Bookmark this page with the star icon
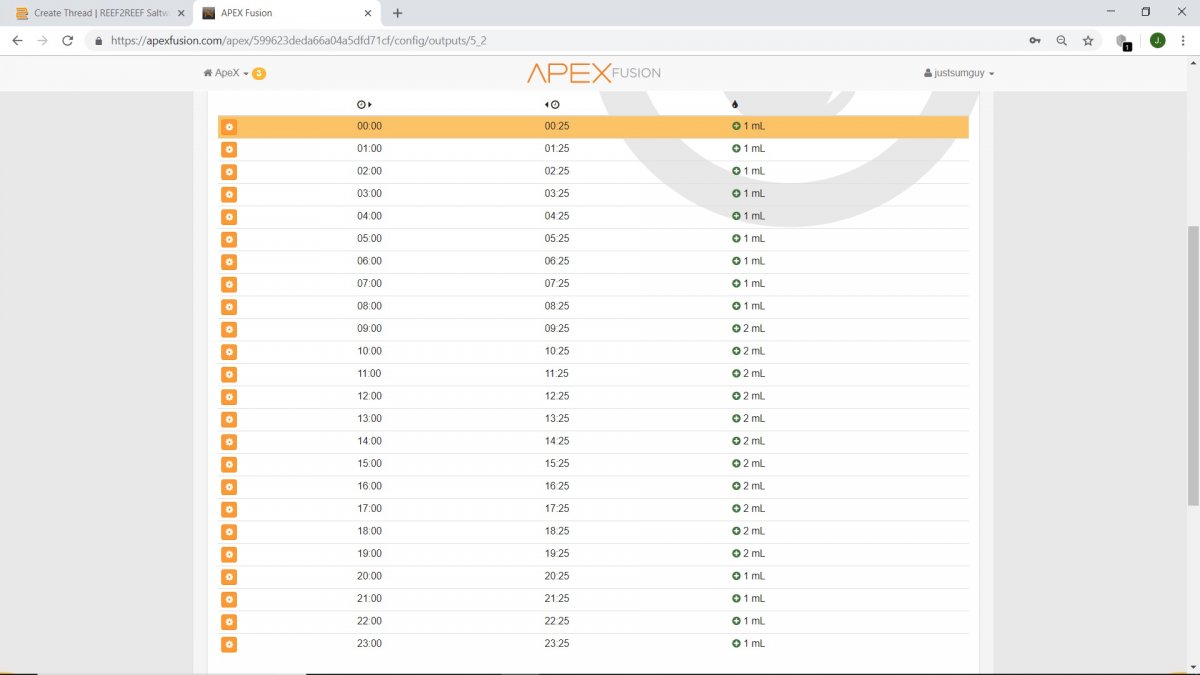Viewport: 1200px width, 675px height. (1088, 41)
